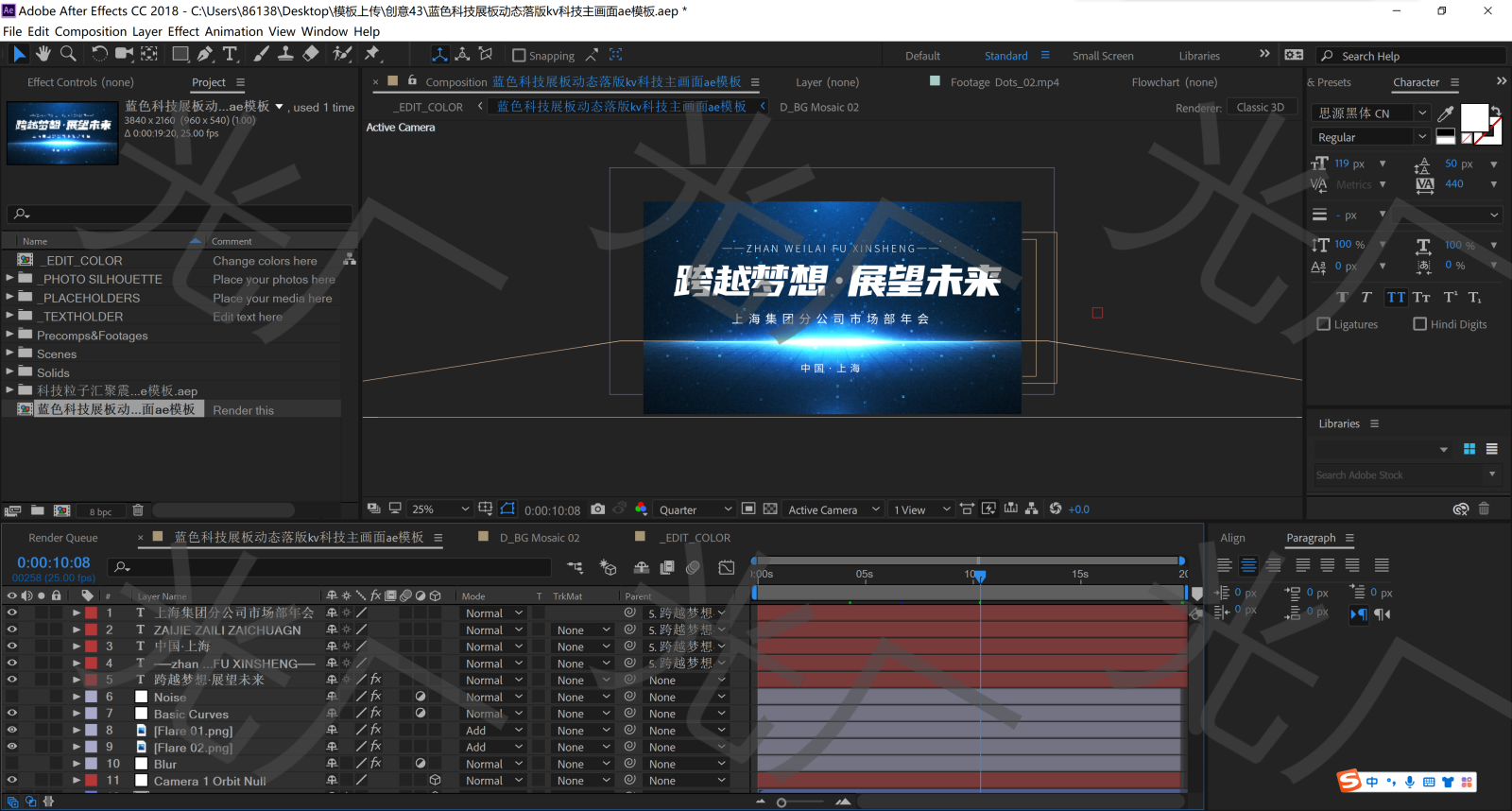Click the white fill color swatch
1512x811 pixels.
click(1474, 117)
